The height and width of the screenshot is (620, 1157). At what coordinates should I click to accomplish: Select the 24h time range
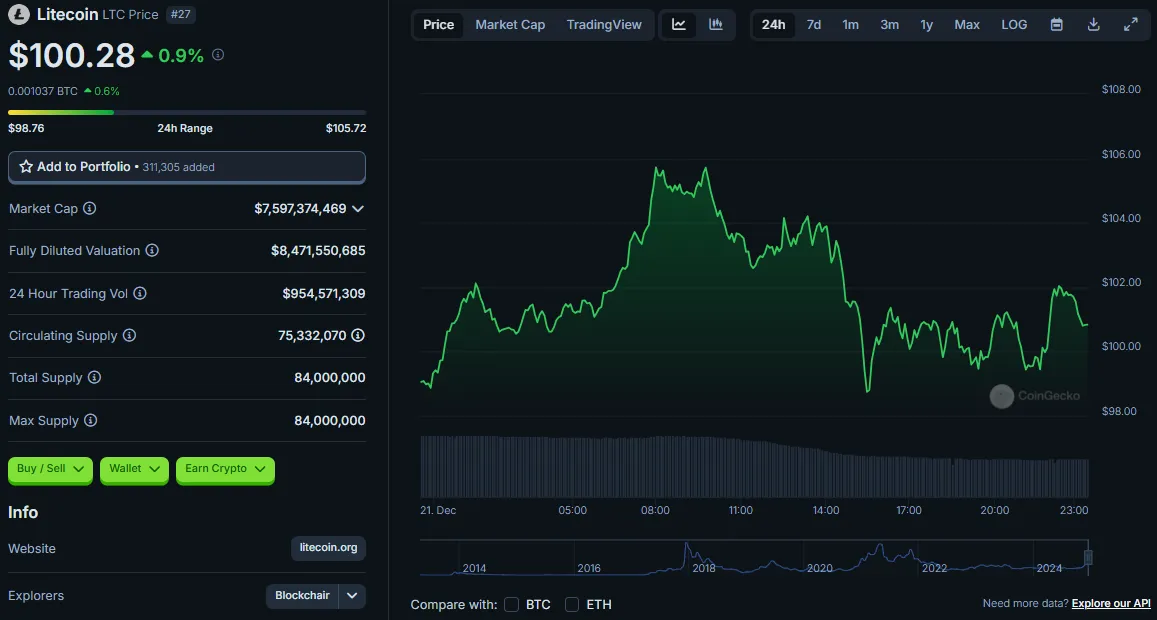pos(773,24)
